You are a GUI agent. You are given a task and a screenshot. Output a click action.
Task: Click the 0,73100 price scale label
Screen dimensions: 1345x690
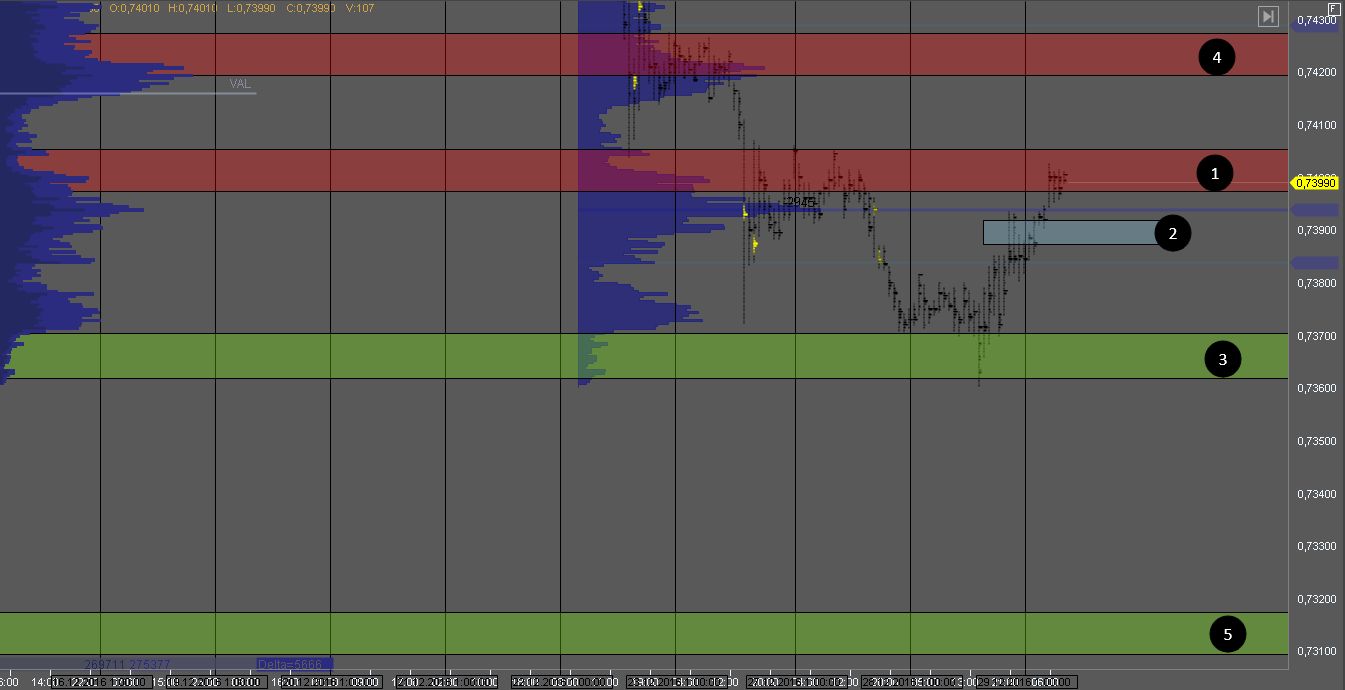tap(1315, 652)
